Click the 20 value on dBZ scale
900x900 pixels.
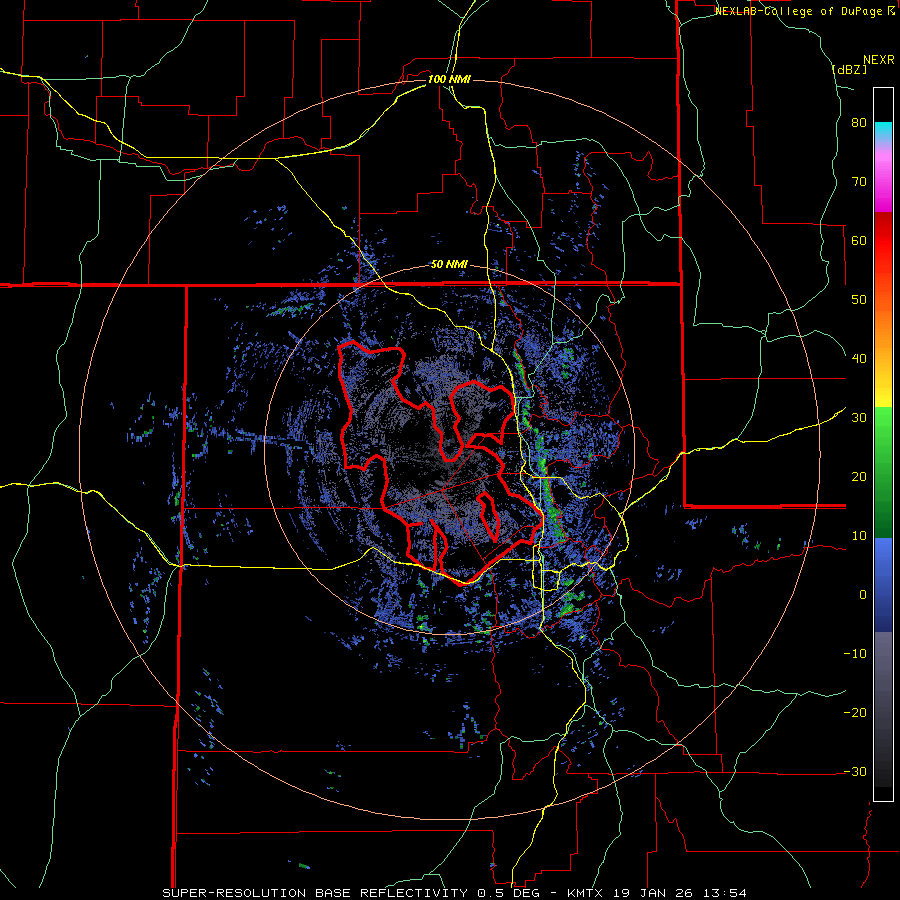click(859, 477)
